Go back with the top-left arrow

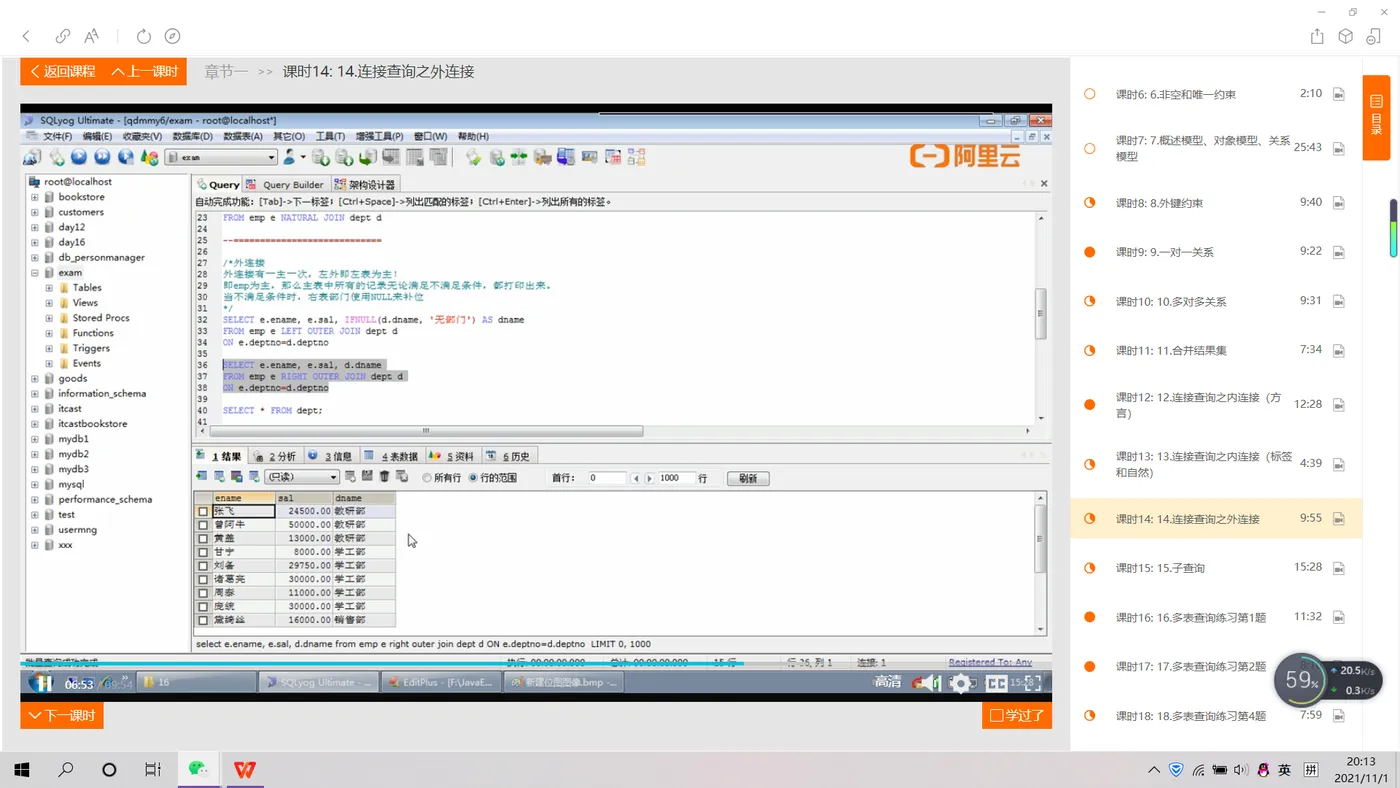point(26,36)
